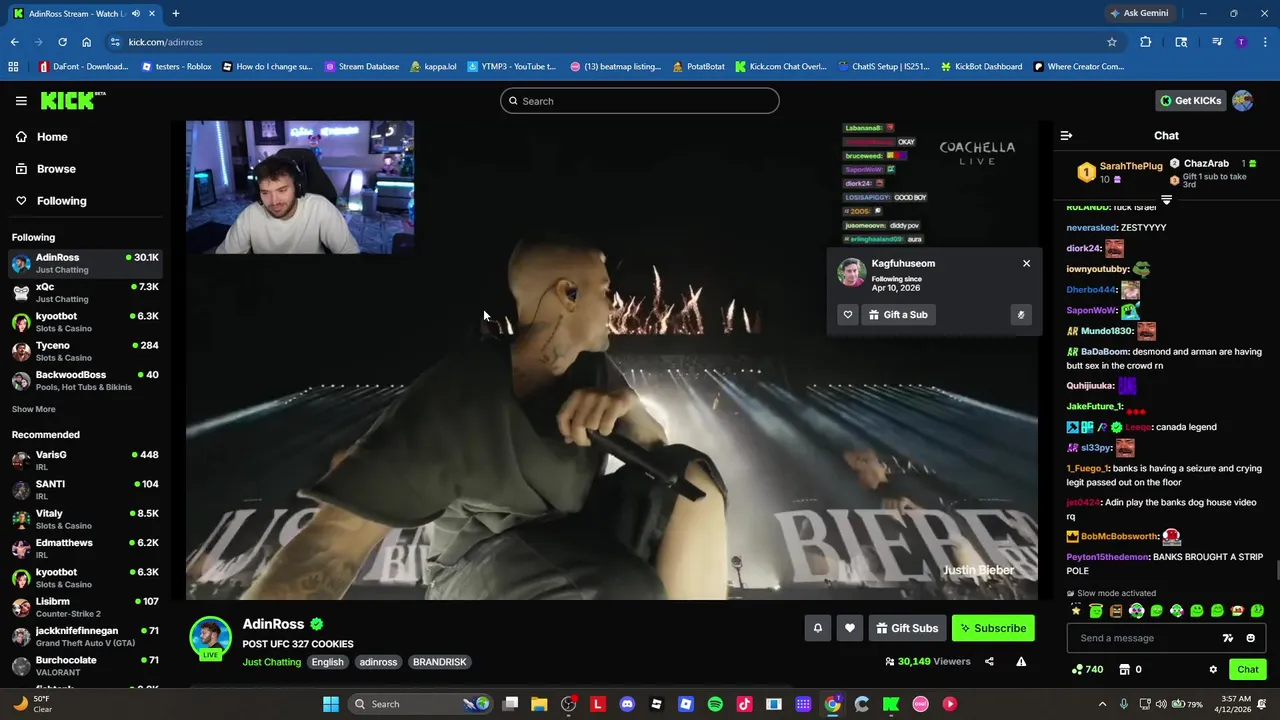Open jackknifefinnegan recommended channel
This screenshot has width=1280, height=720.
(84, 636)
